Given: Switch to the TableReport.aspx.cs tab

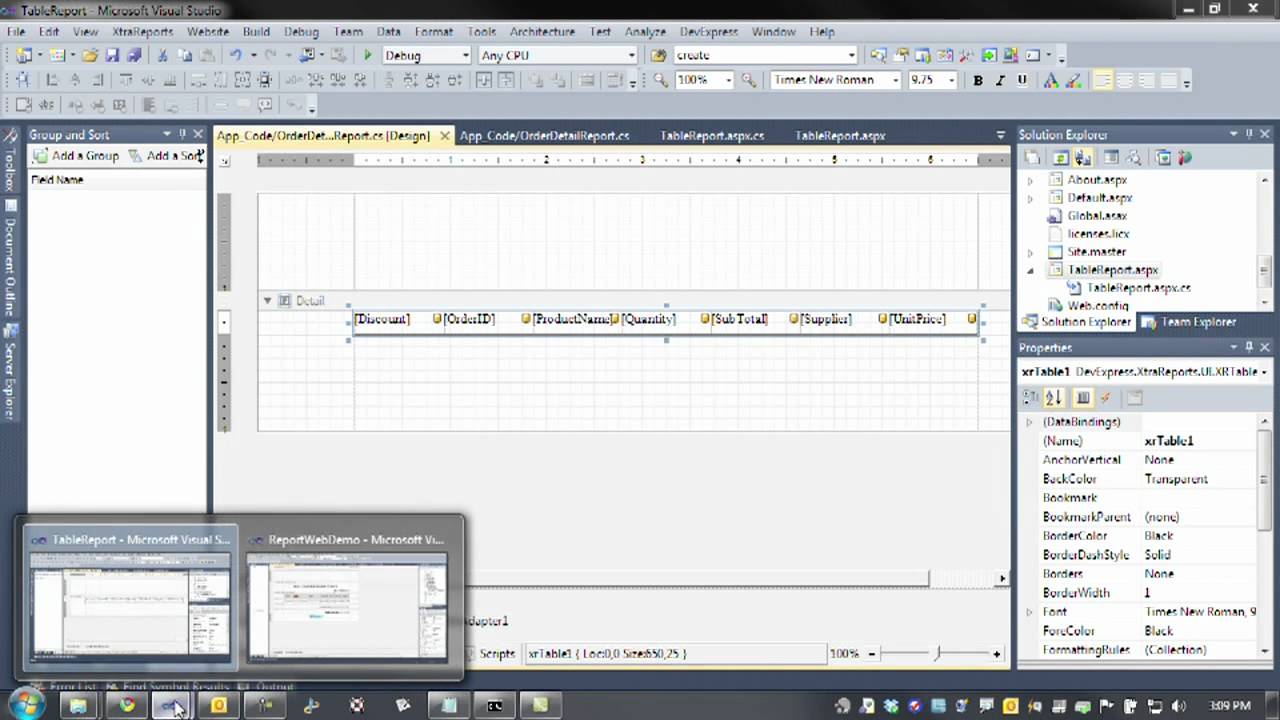Looking at the screenshot, I should point(712,136).
